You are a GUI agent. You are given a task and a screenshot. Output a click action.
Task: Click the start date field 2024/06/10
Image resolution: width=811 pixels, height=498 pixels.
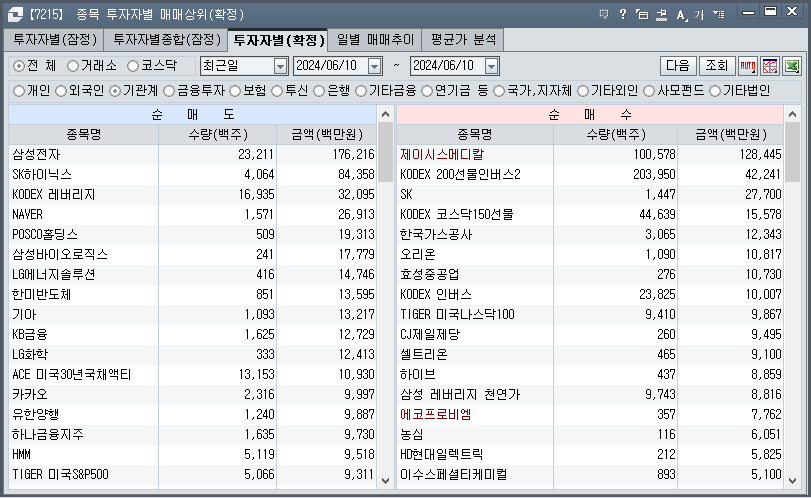331,66
